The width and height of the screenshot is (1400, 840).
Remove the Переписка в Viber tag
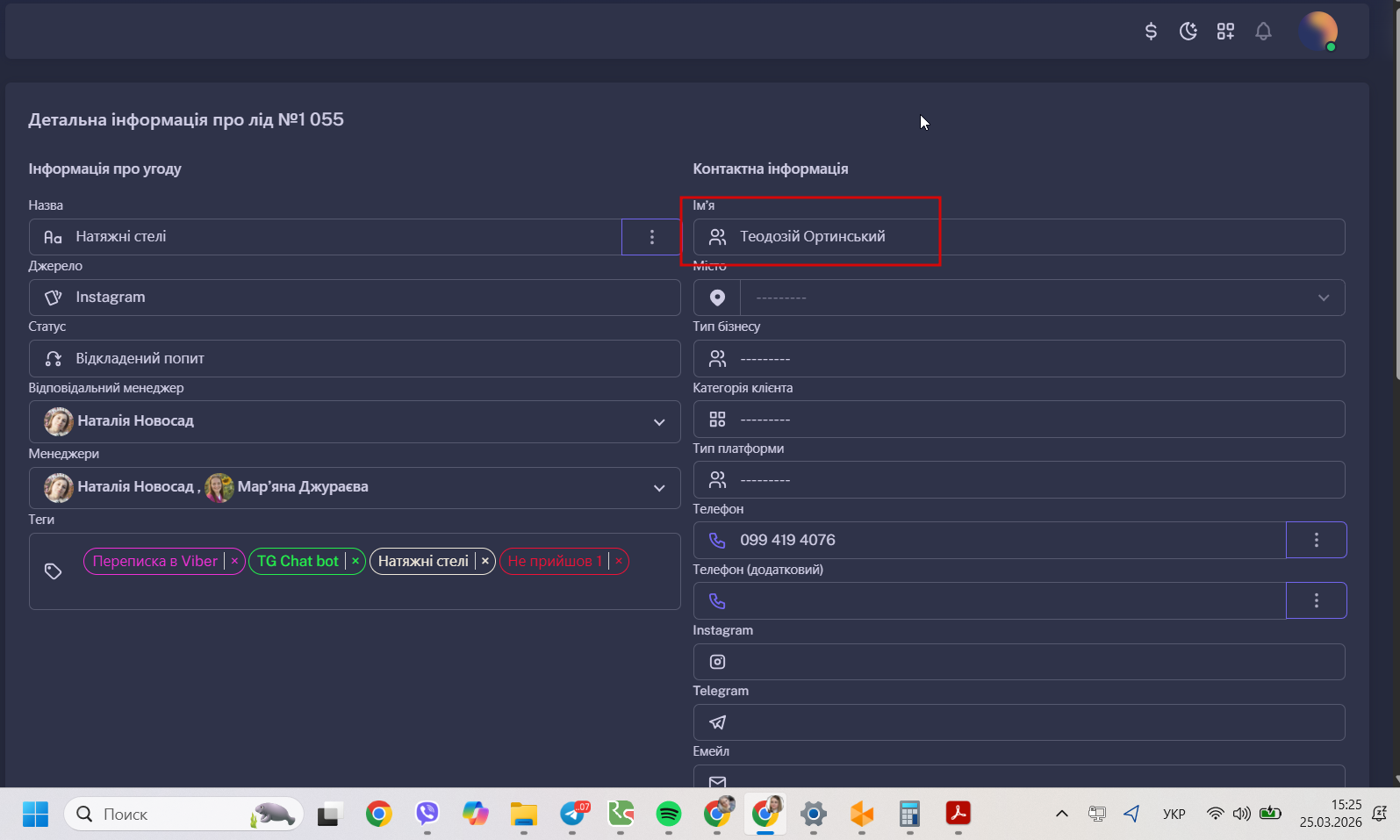234,561
